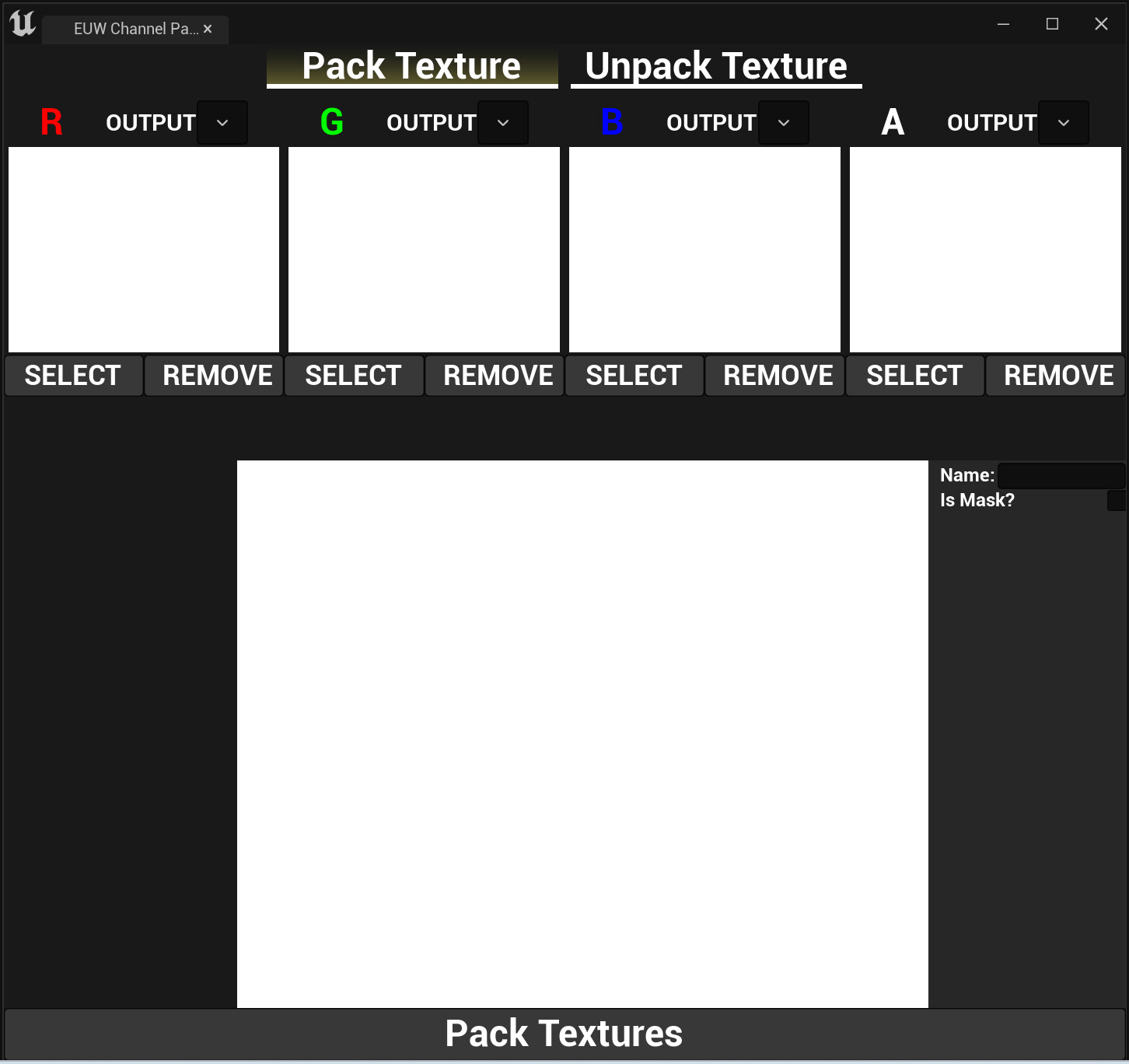Viewport: 1129px width, 1064px height.
Task: Click the Name input field
Action: tap(1061, 475)
